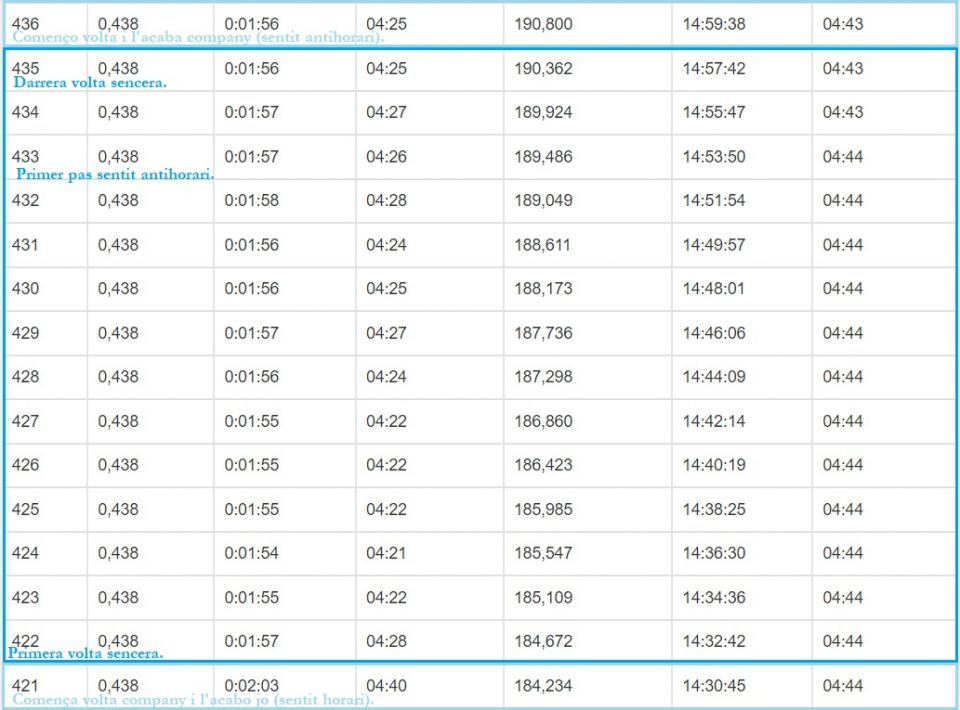
Task: Click cumulative distance 187,298
Action: click(543, 376)
